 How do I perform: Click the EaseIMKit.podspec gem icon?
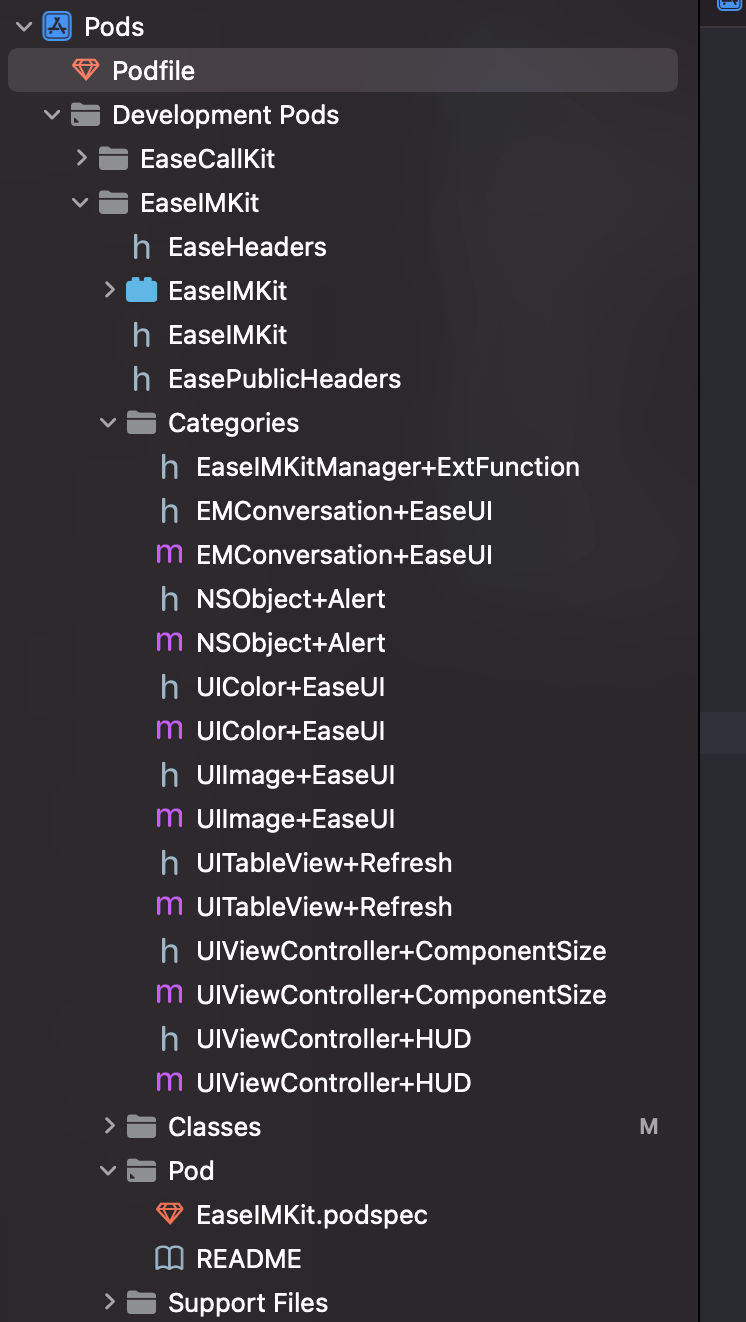[170, 1215]
